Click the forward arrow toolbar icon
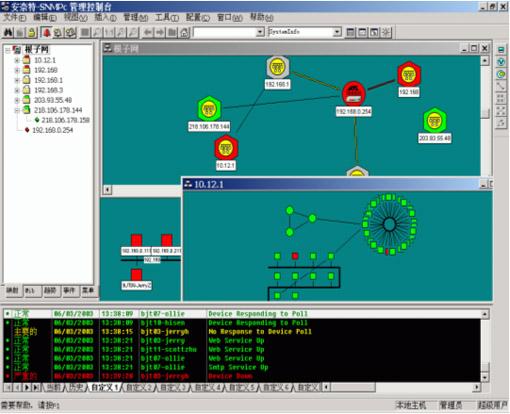The width and height of the screenshot is (510, 414). 160,32
